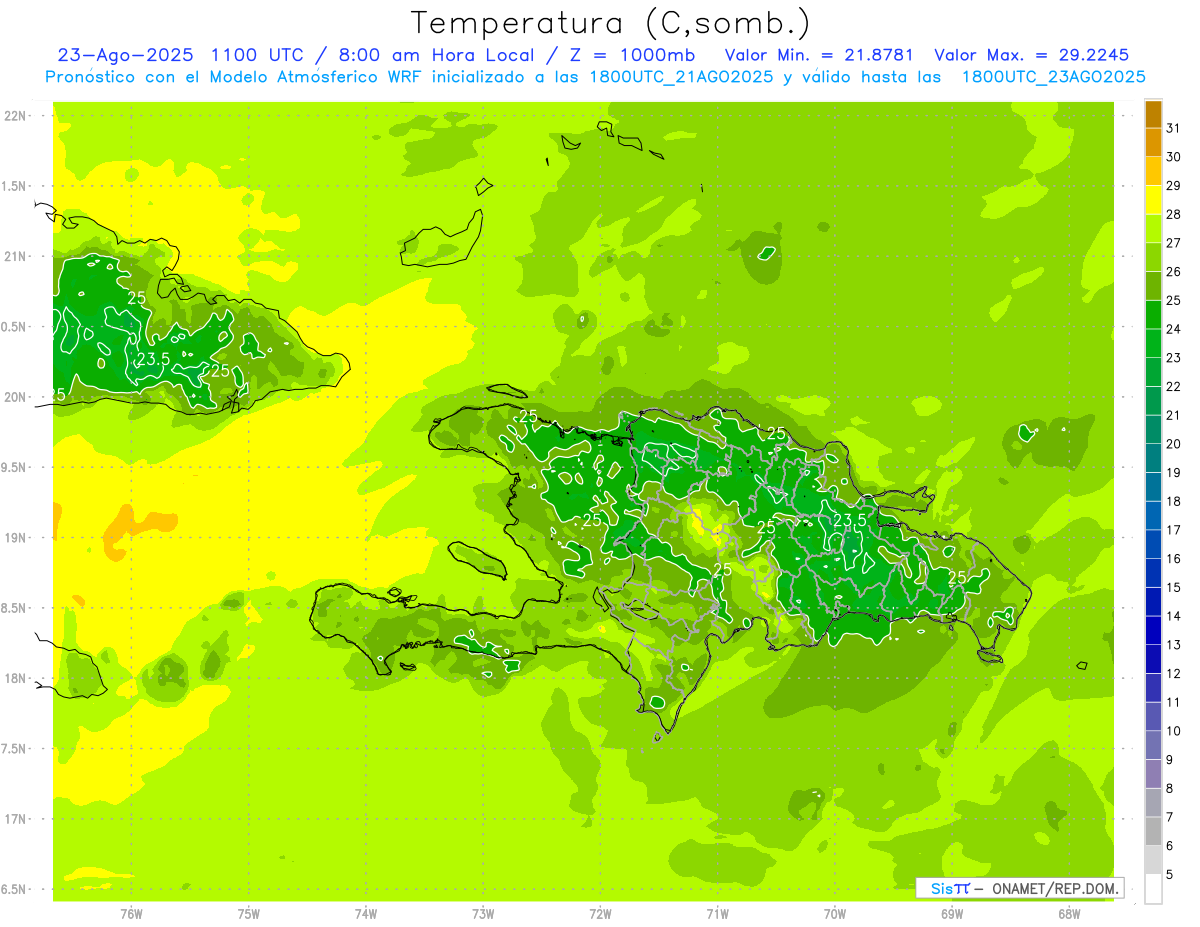
Task: Click the "Valor Min. = 21.8781" readout
Action: (x=821, y=55)
